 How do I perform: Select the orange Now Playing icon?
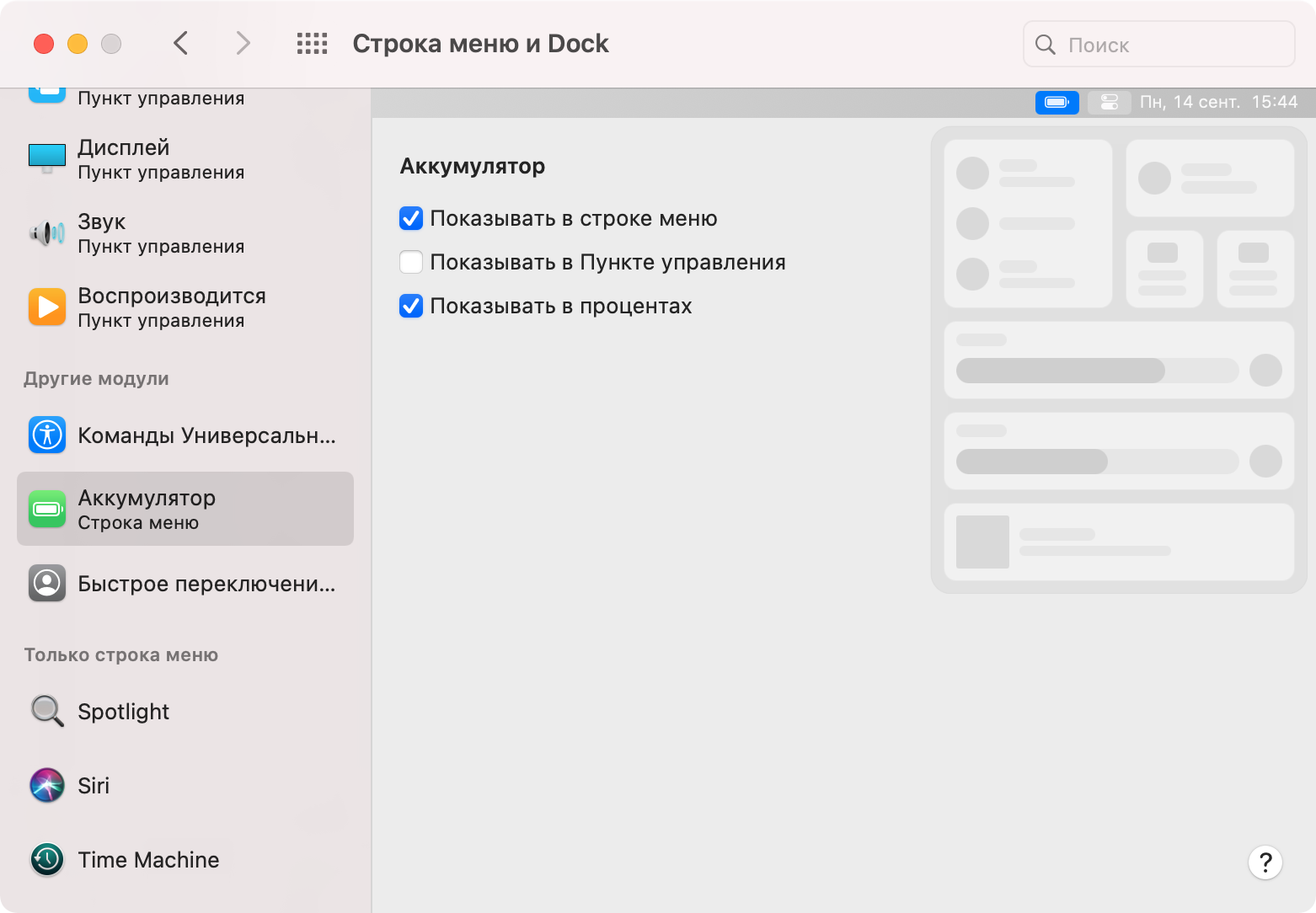click(47, 307)
